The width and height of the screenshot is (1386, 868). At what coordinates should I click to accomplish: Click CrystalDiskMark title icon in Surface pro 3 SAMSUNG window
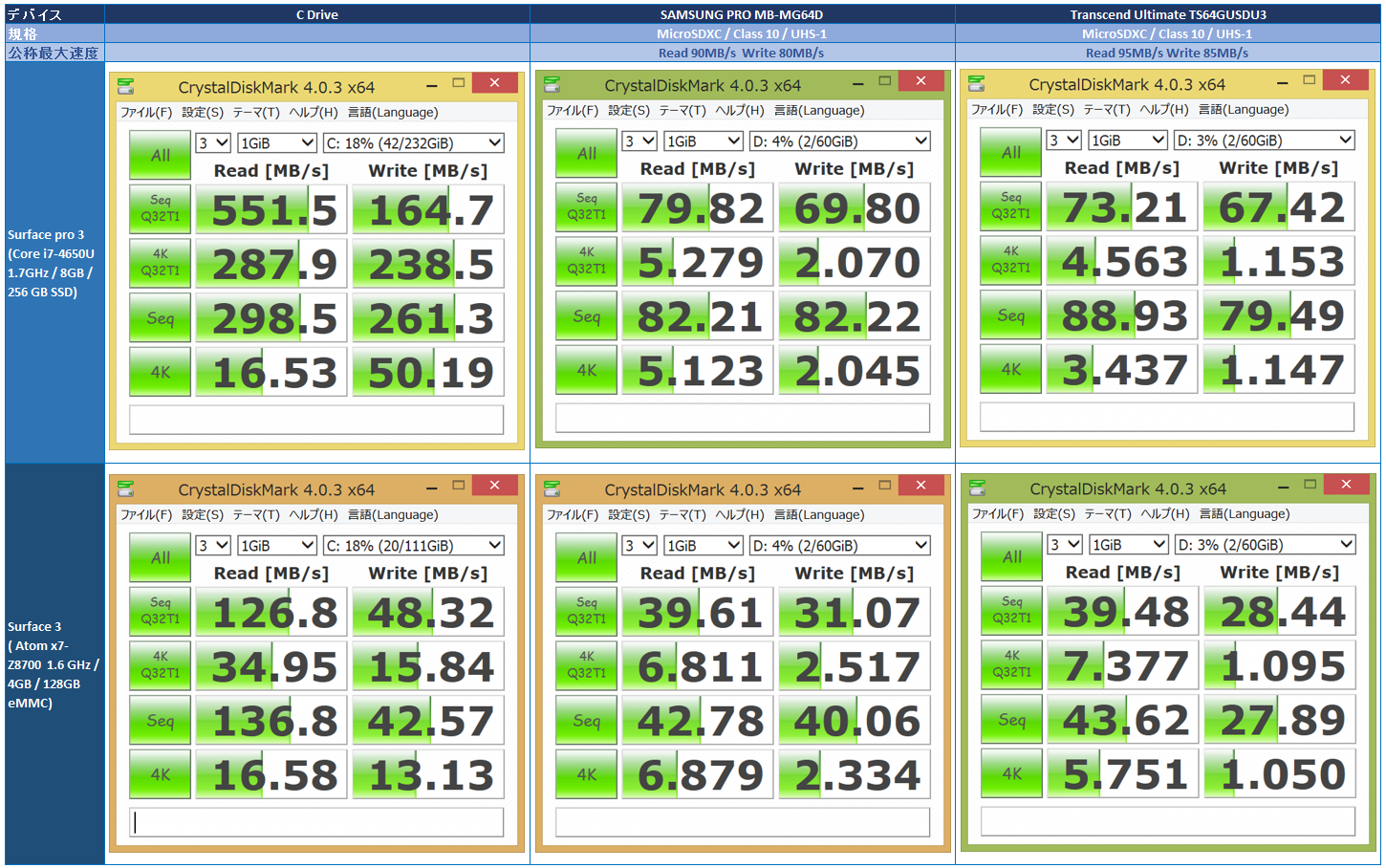(552, 84)
